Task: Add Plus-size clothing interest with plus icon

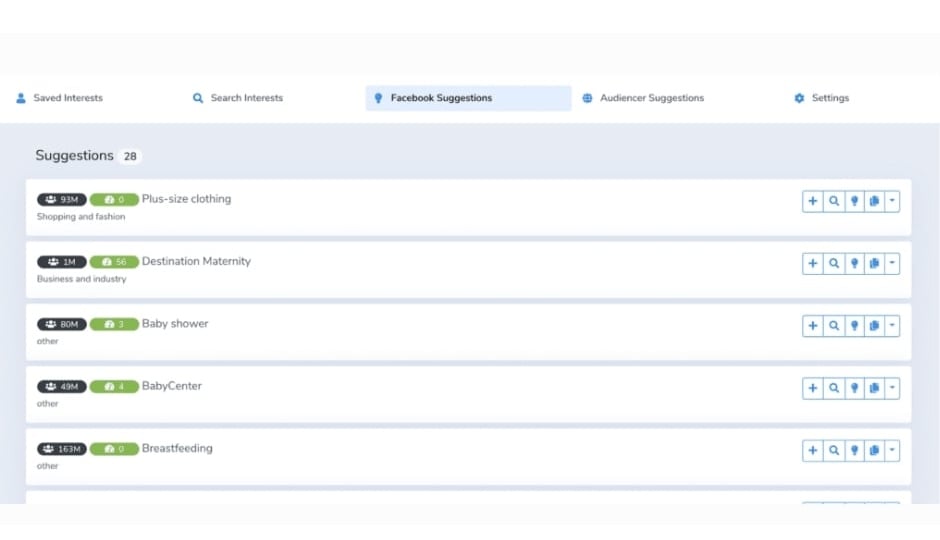Action: (812, 201)
